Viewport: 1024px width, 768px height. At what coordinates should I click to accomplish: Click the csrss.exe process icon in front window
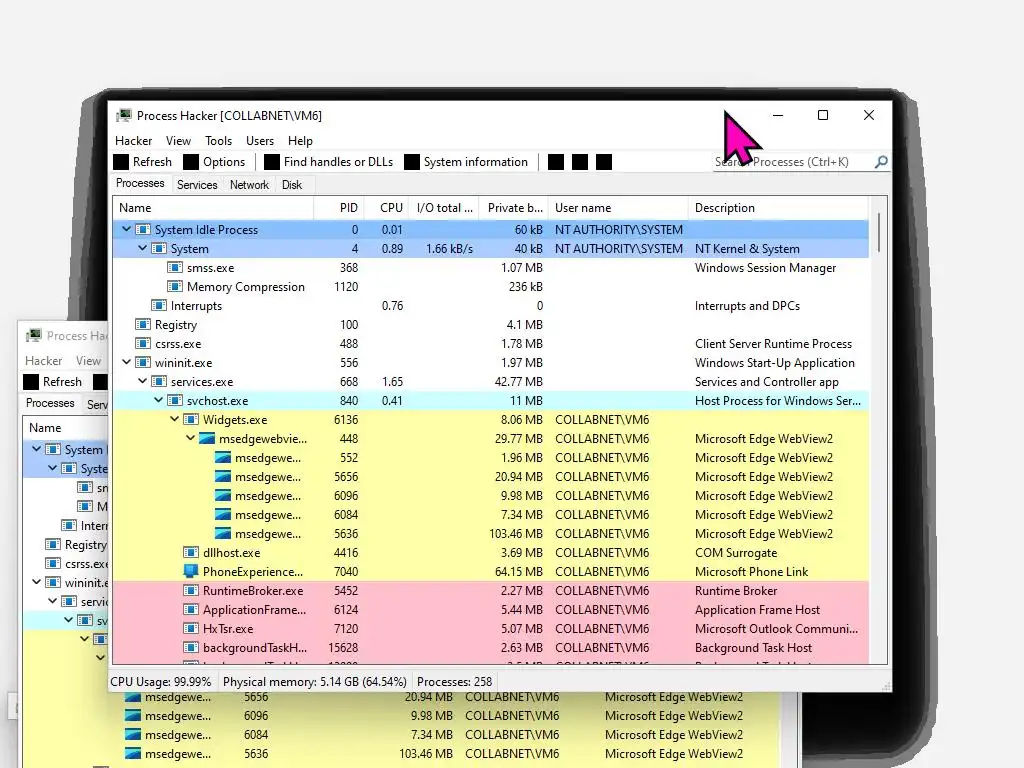coord(142,344)
